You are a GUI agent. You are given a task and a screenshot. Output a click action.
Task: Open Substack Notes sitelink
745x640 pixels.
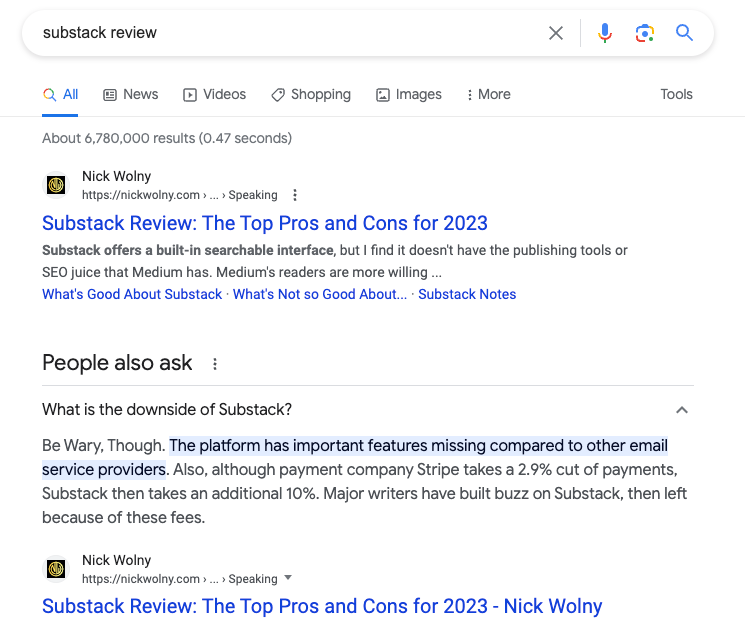tap(467, 294)
